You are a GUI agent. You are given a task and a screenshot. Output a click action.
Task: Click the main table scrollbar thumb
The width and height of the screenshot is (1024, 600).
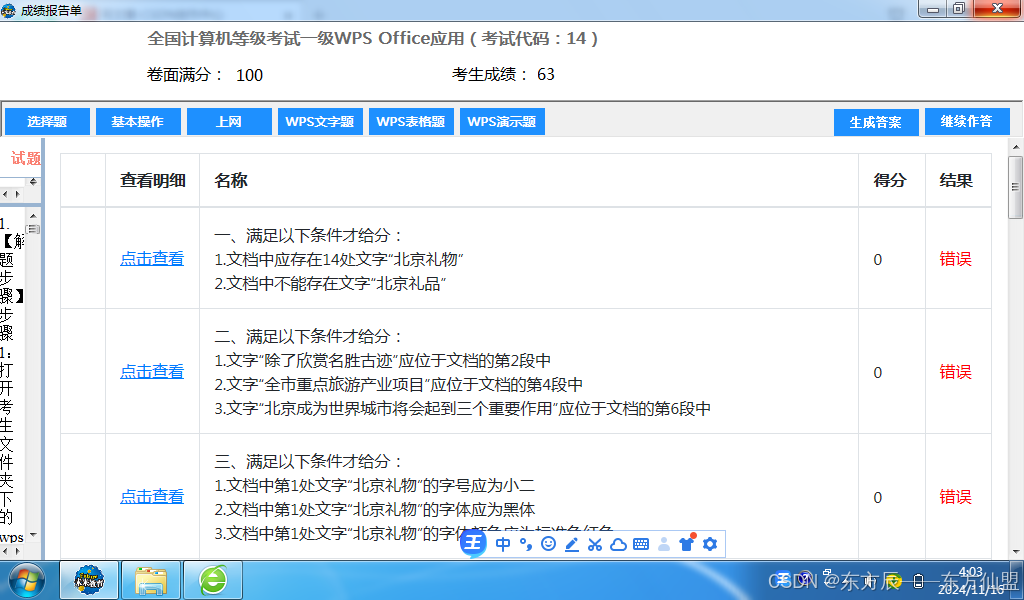[x=1015, y=187]
